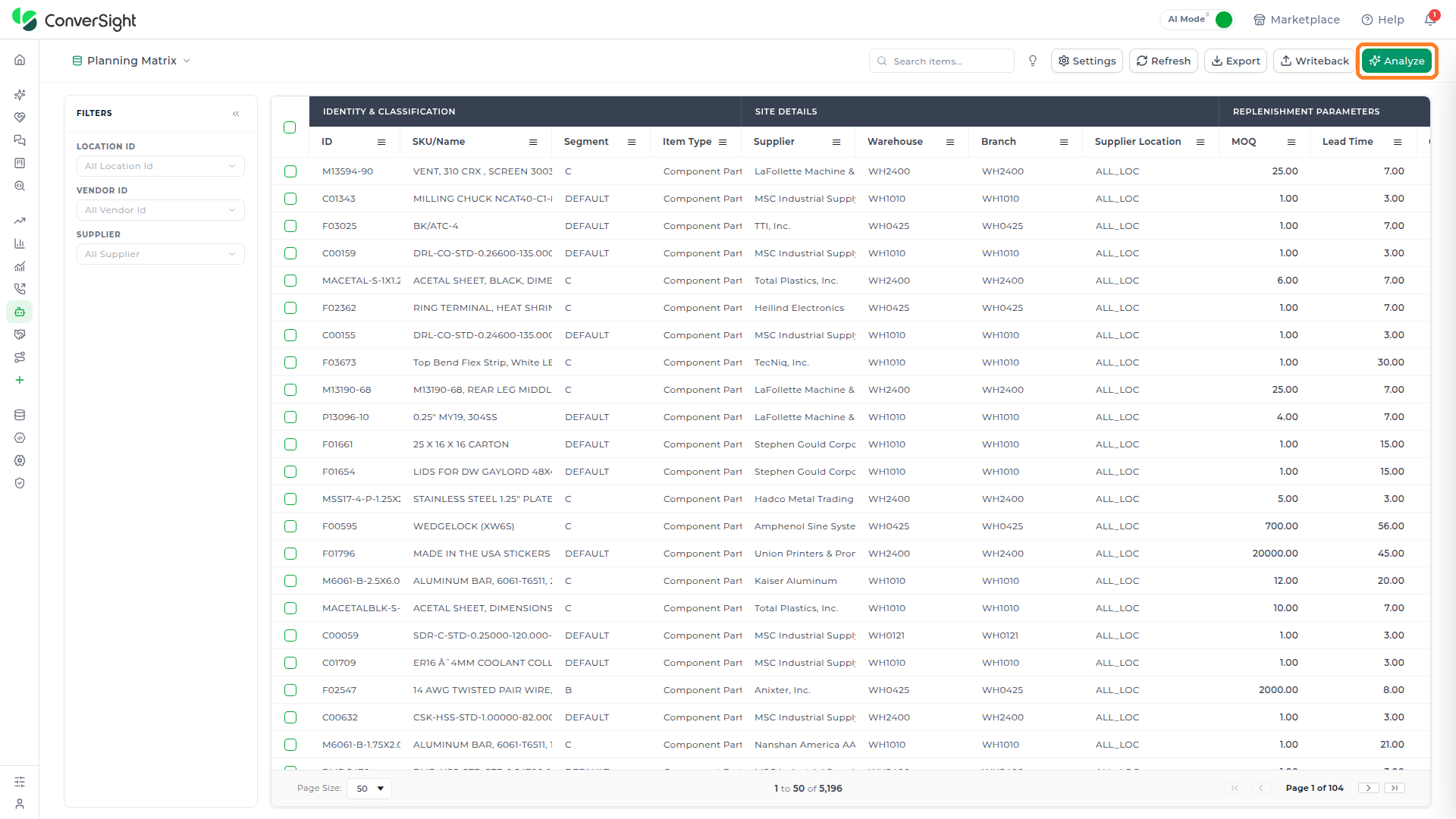Screen dimensions: 1456x819
Task: Select the row checkbox for F03025
Action: coord(290,226)
